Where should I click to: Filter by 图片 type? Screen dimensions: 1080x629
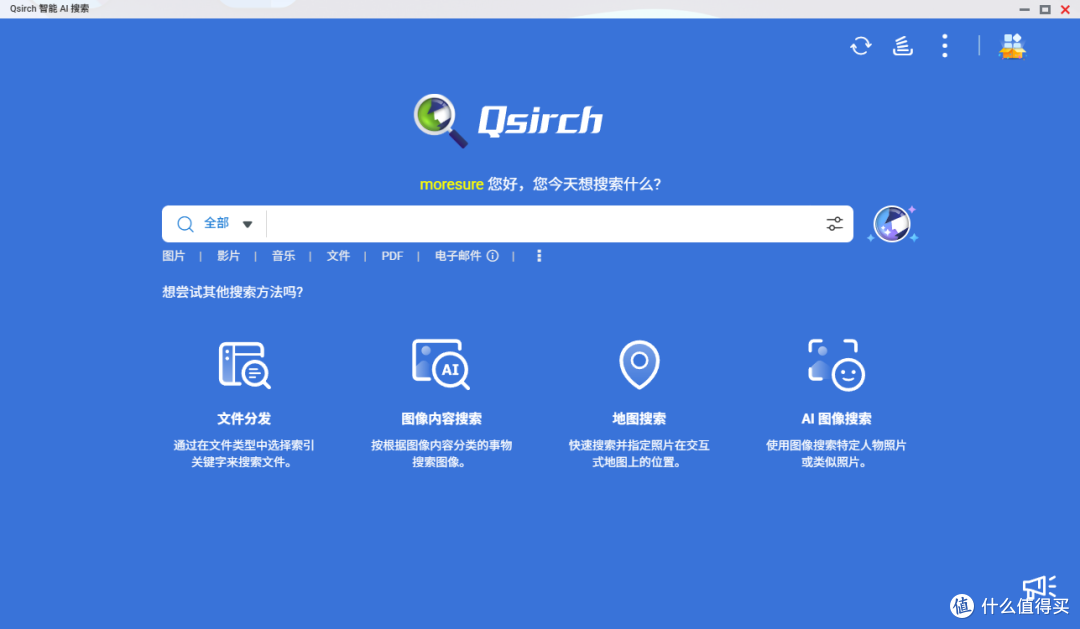tap(174, 256)
